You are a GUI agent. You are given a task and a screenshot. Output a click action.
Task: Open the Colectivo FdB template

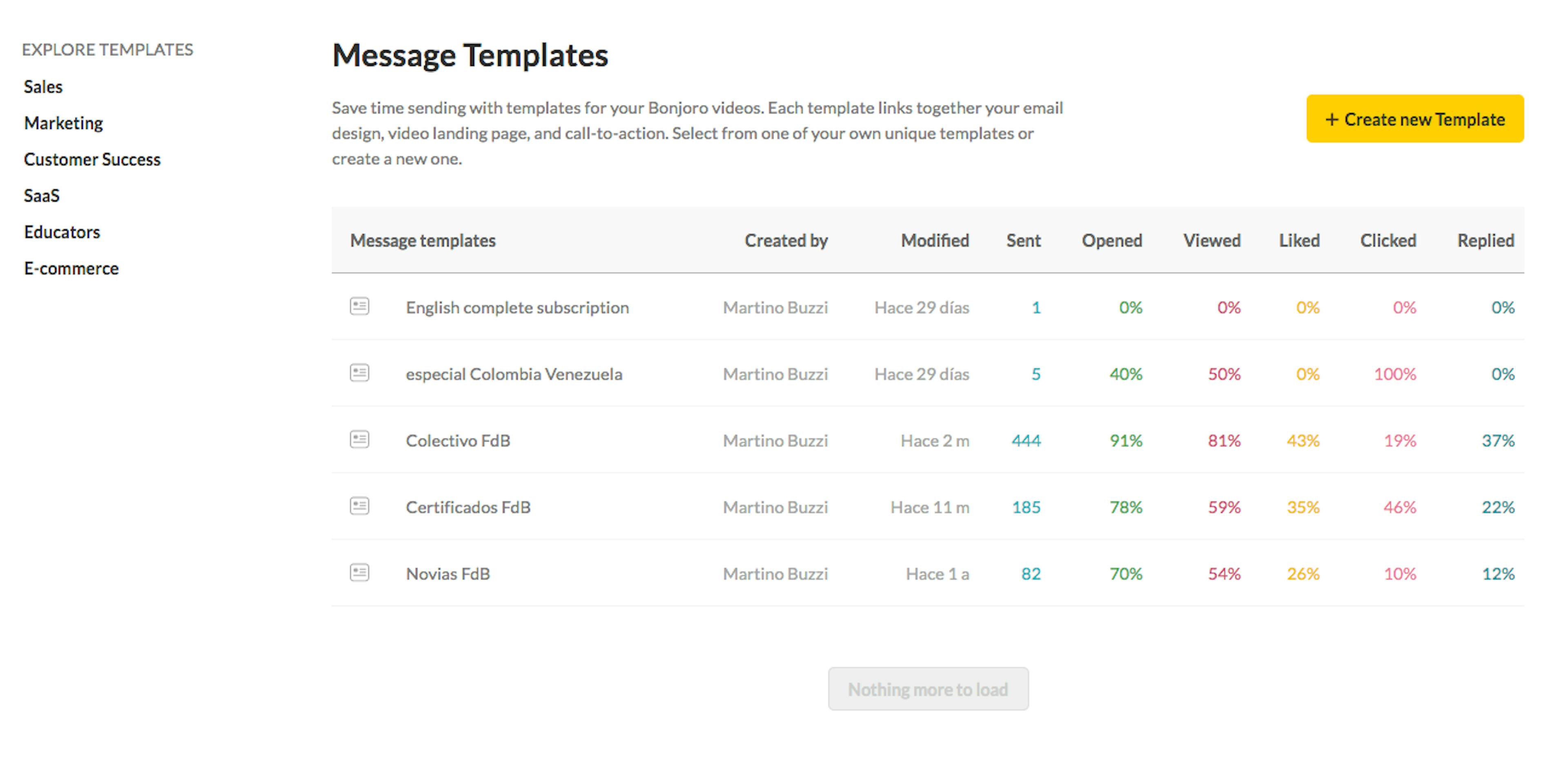click(458, 441)
